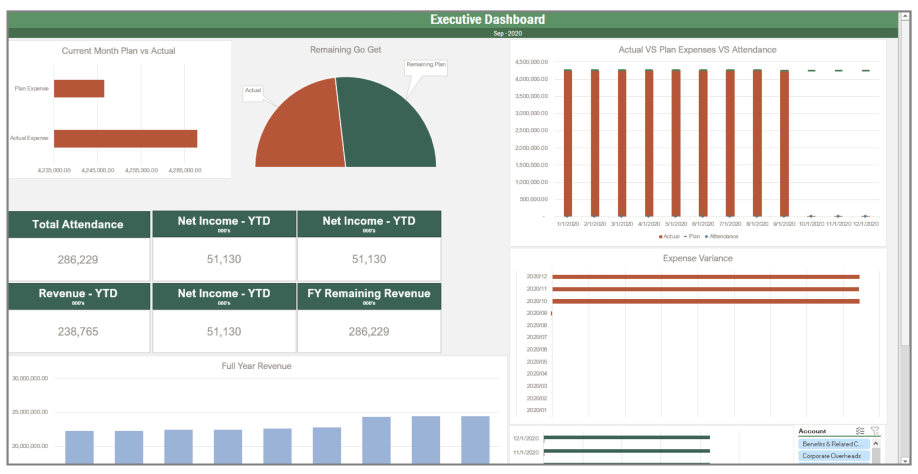Click the Total Attendance card header
Screen dimensions: 918x474
[78, 225]
